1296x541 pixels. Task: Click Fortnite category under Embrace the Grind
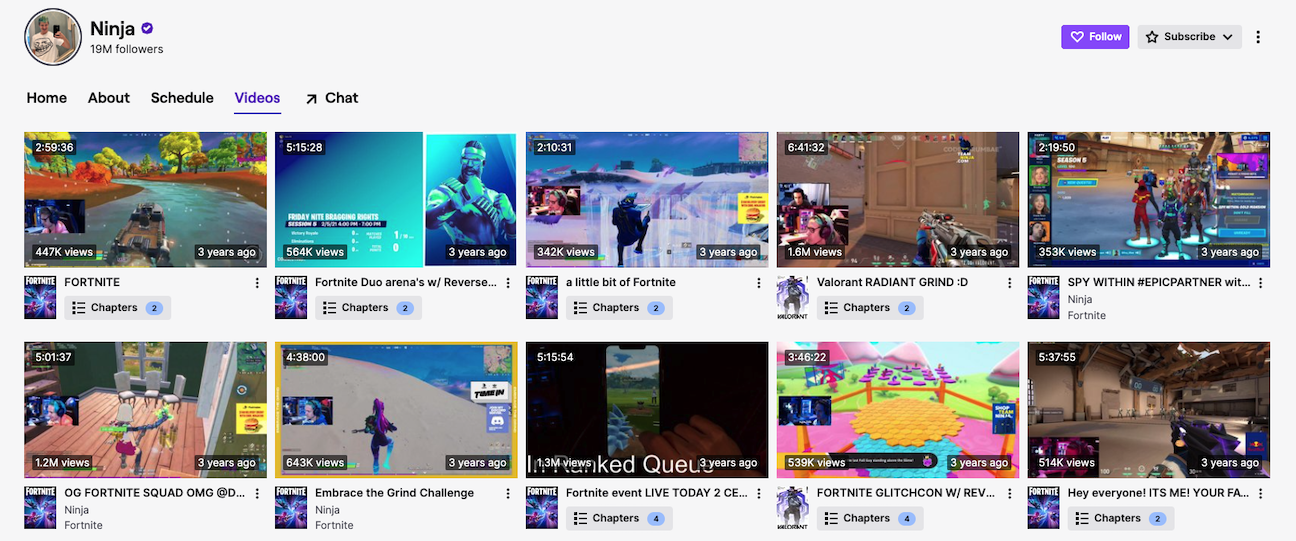[x=334, y=526]
